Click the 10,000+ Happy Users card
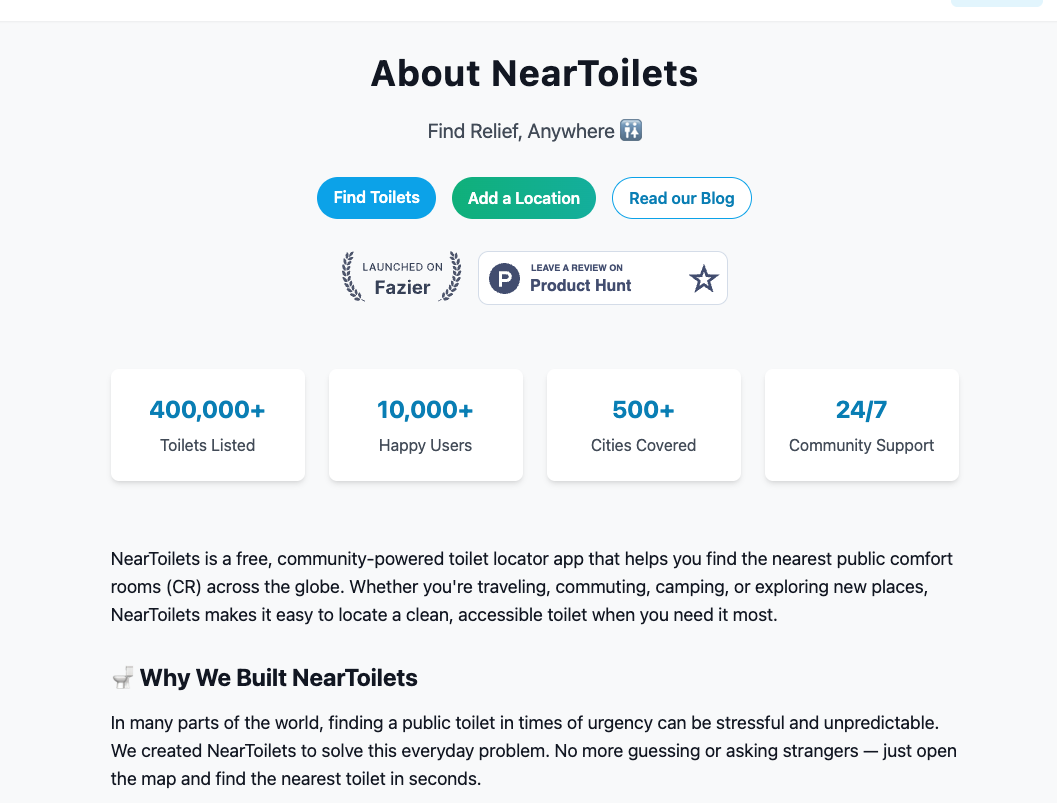 click(x=425, y=425)
